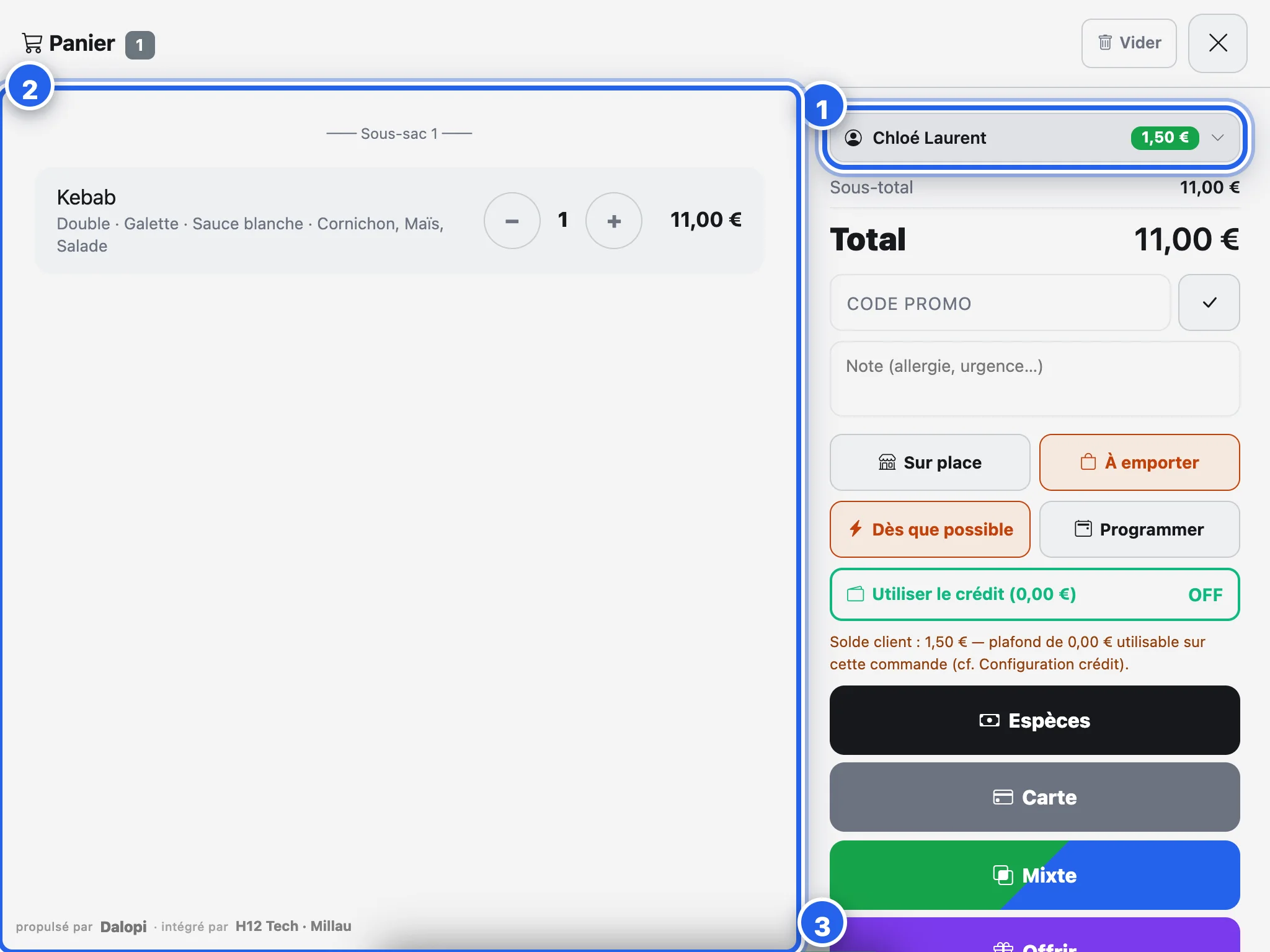Decrease the Kebab quantity with the minus button

512,221
